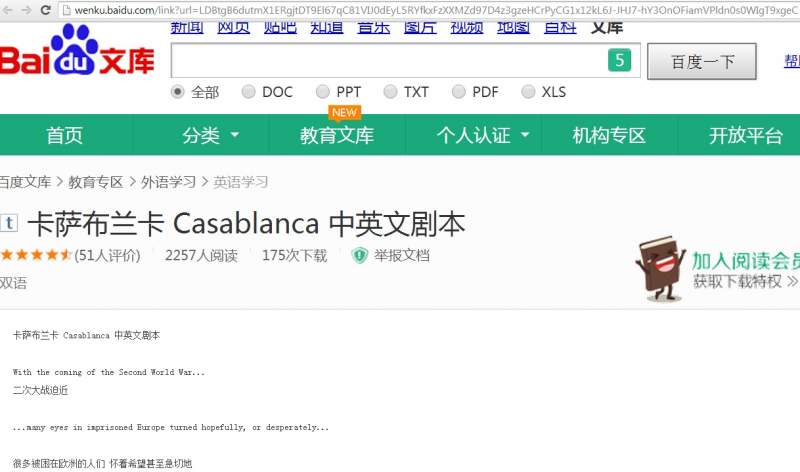Expand the 个人认证 dropdown arrow
The width and height of the screenshot is (800, 472).
[x=524, y=135]
